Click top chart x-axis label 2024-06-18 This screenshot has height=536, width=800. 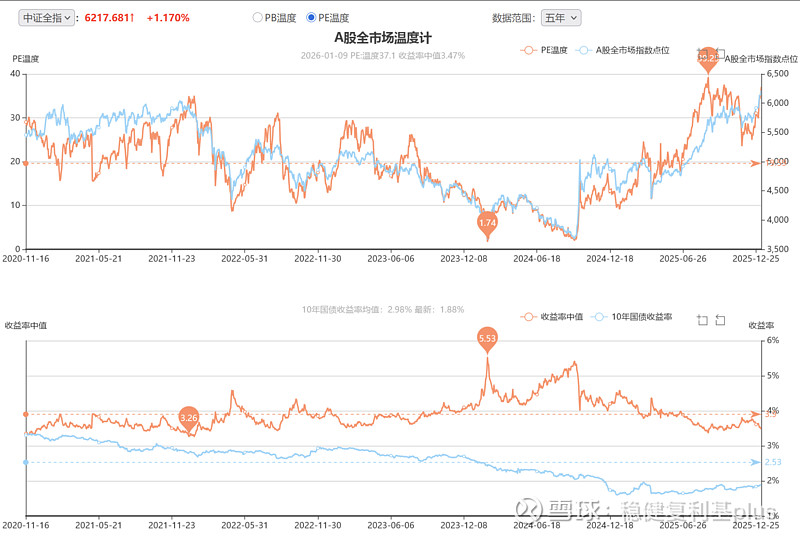coord(537,259)
